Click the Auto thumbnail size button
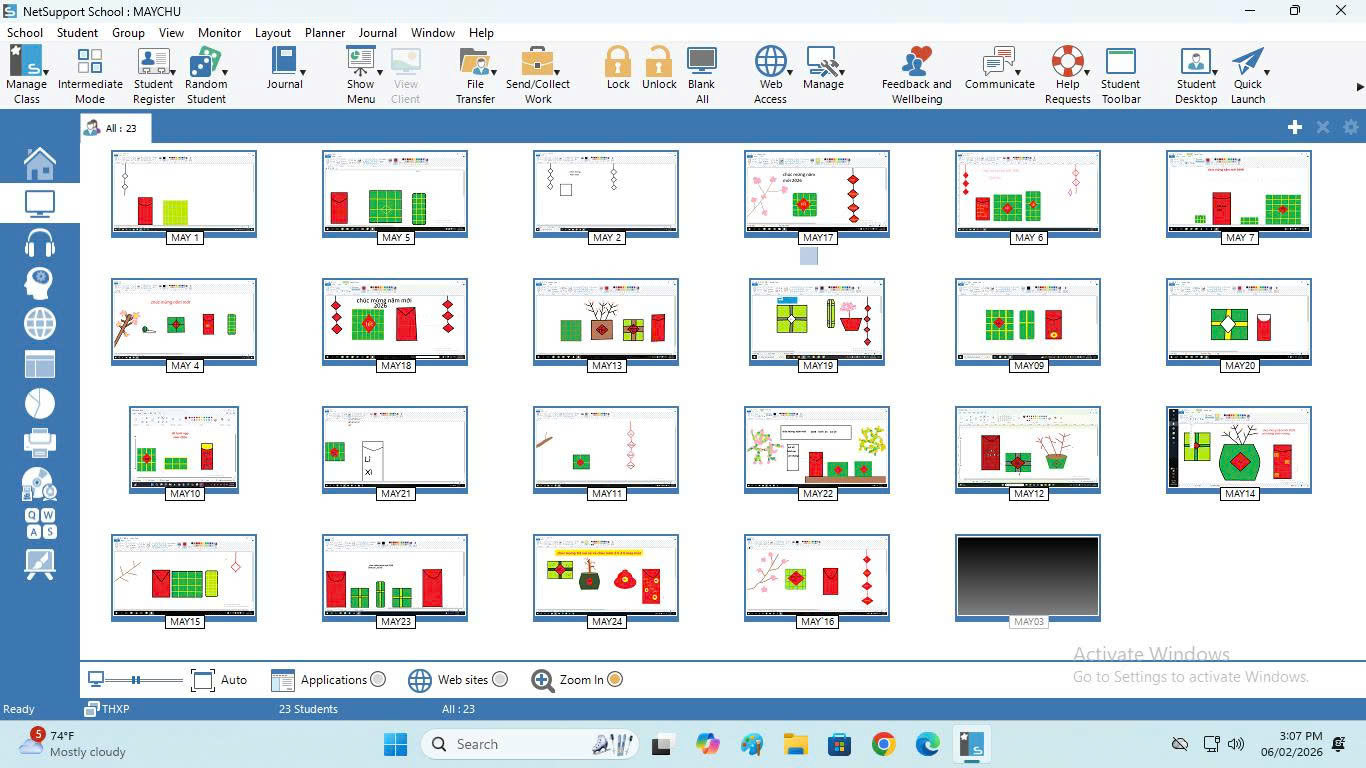Screen dimensions: 1366x768 [219, 680]
